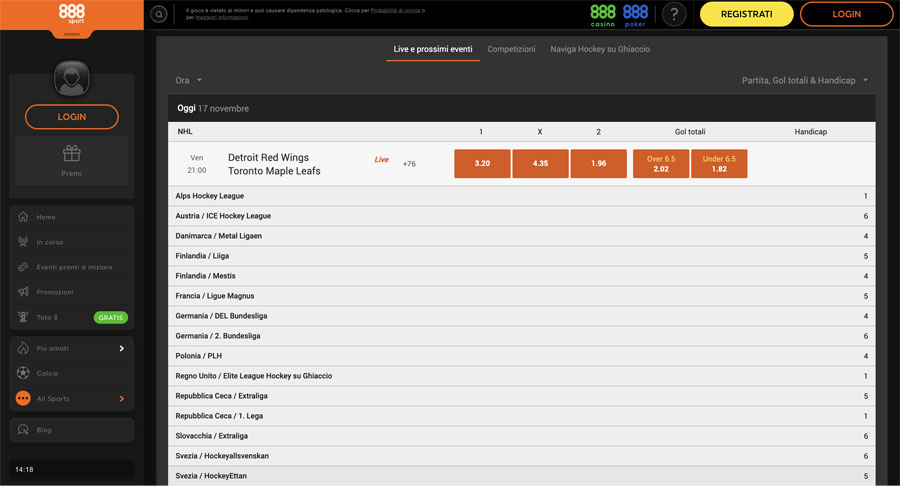Click the NHL league header
The height and width of the screenshot is (486, 900).
click(x=185, y=131)
